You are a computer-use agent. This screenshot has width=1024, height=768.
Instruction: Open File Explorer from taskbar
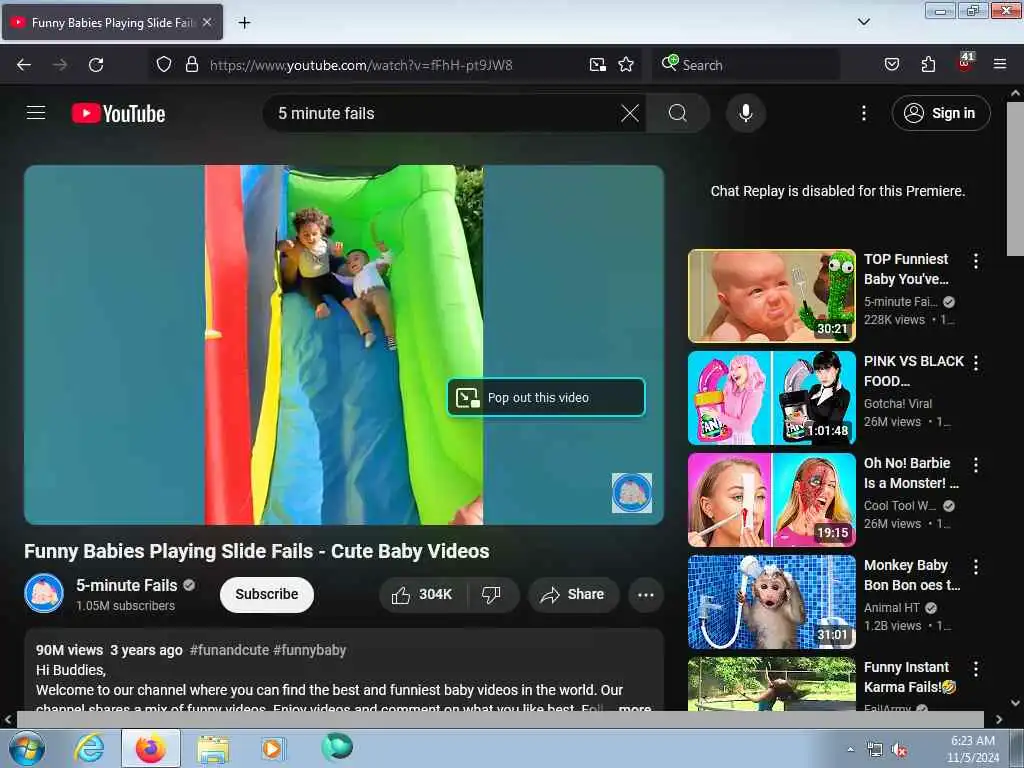213,748
